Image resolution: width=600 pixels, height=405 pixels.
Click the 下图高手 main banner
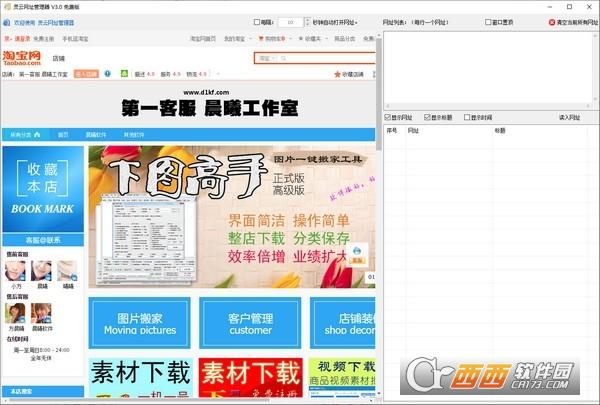pos(232,217)
